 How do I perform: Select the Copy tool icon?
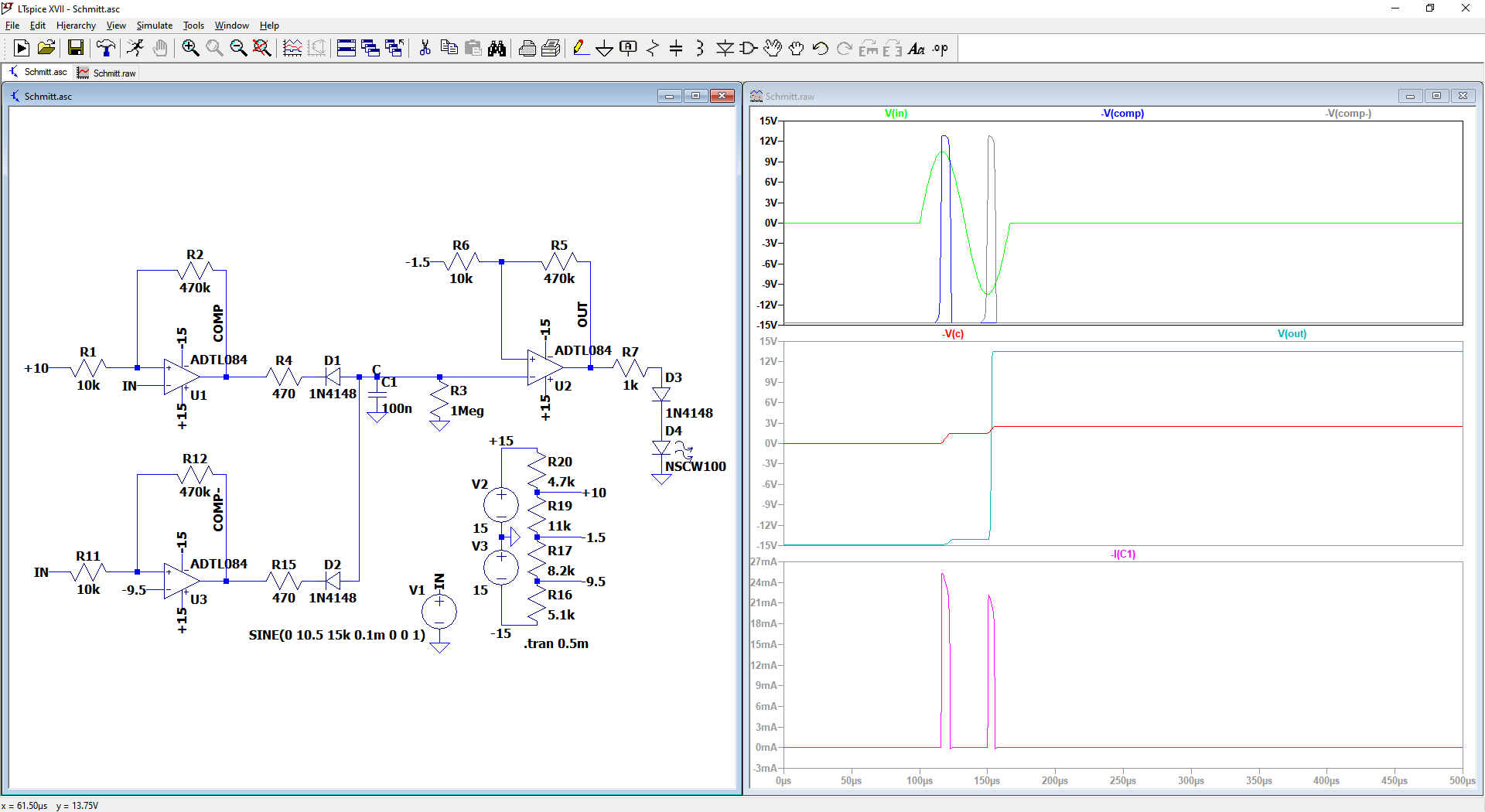tap(449, 49)
